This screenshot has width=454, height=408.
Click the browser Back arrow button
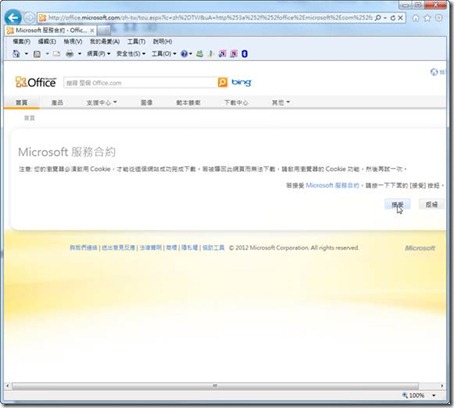point(13,17)
